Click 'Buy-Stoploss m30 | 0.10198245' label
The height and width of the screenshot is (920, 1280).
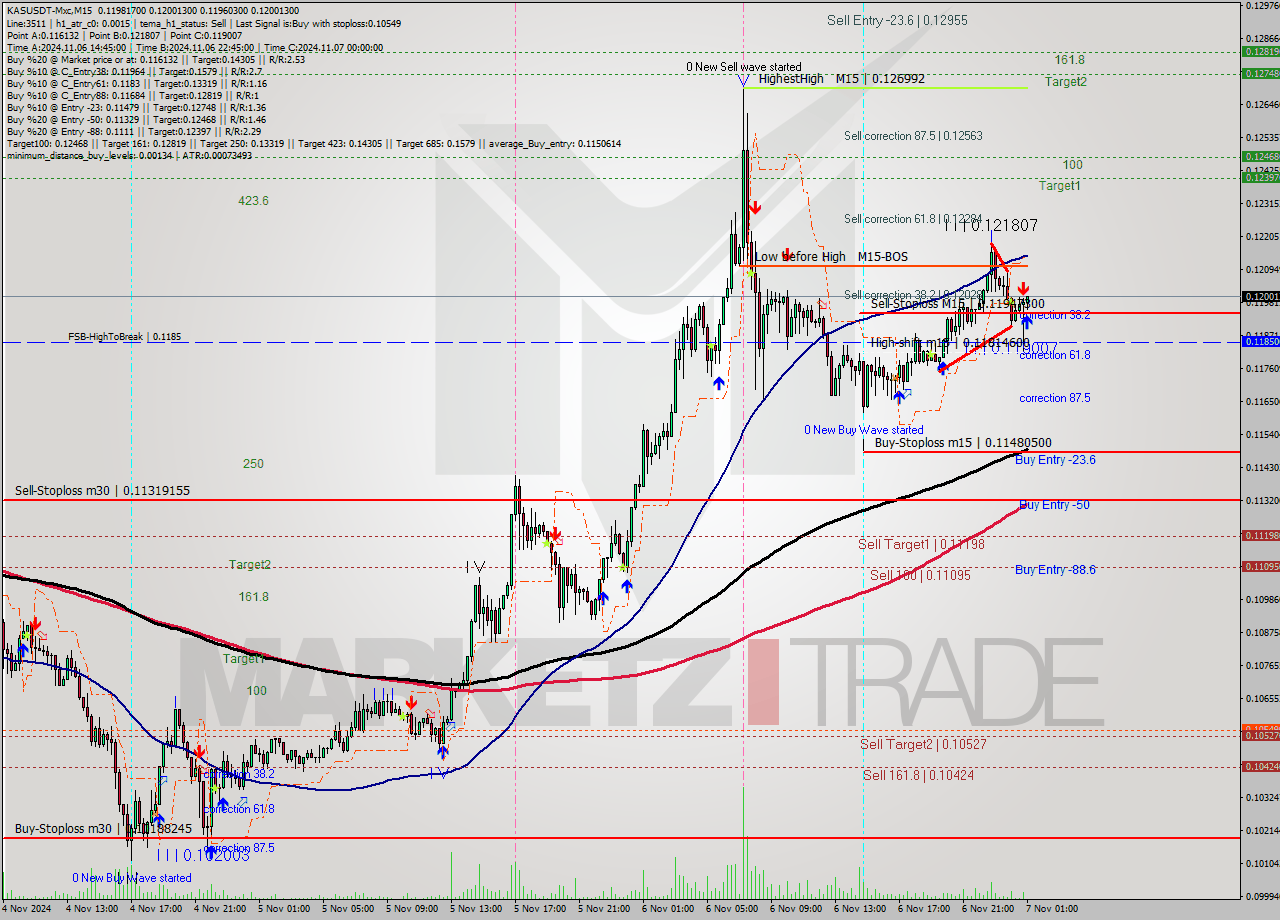tap(102, 829)
